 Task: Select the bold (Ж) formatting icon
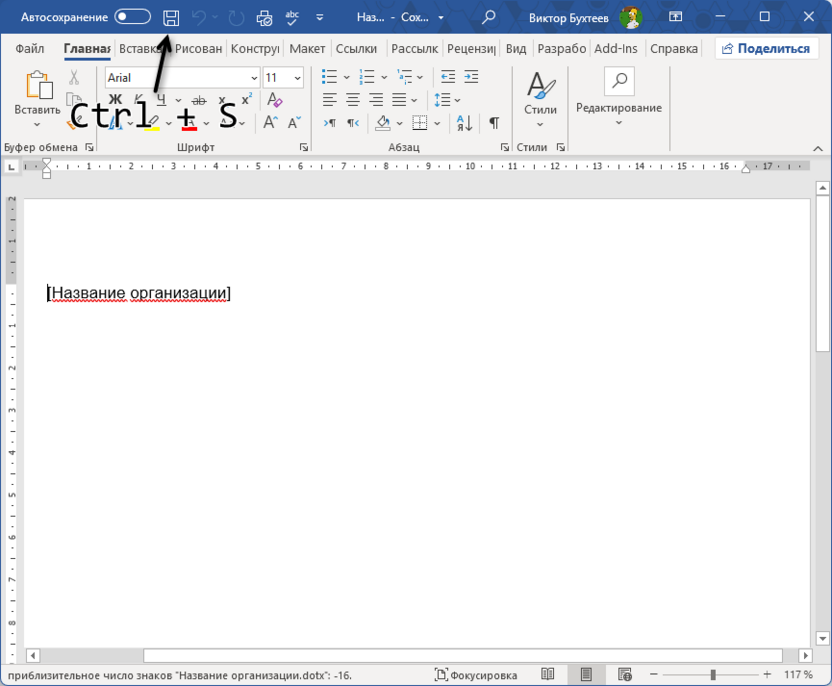(x=115, y=100)
